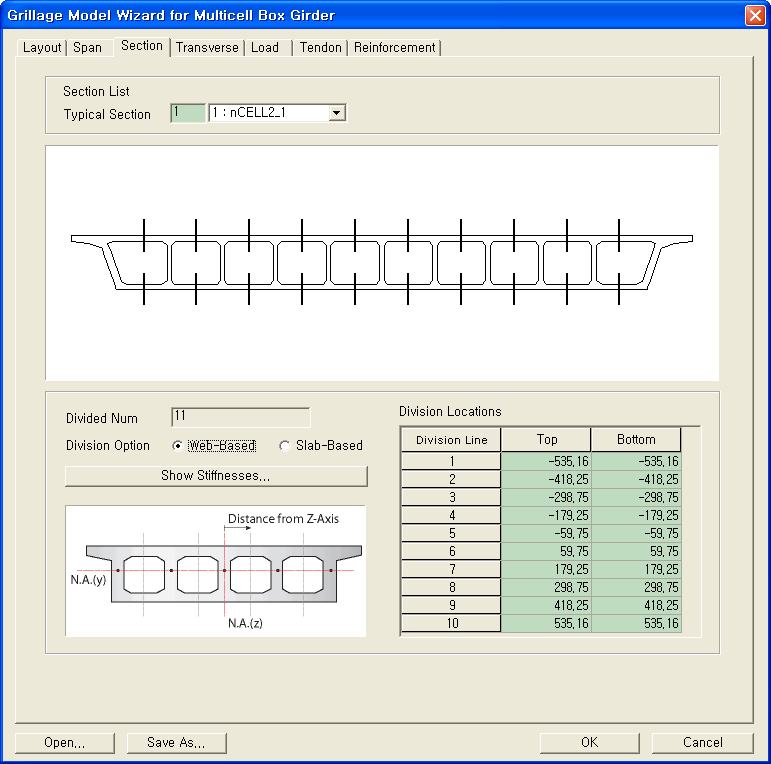
Task: Click the Open... button
Action: 65,742
